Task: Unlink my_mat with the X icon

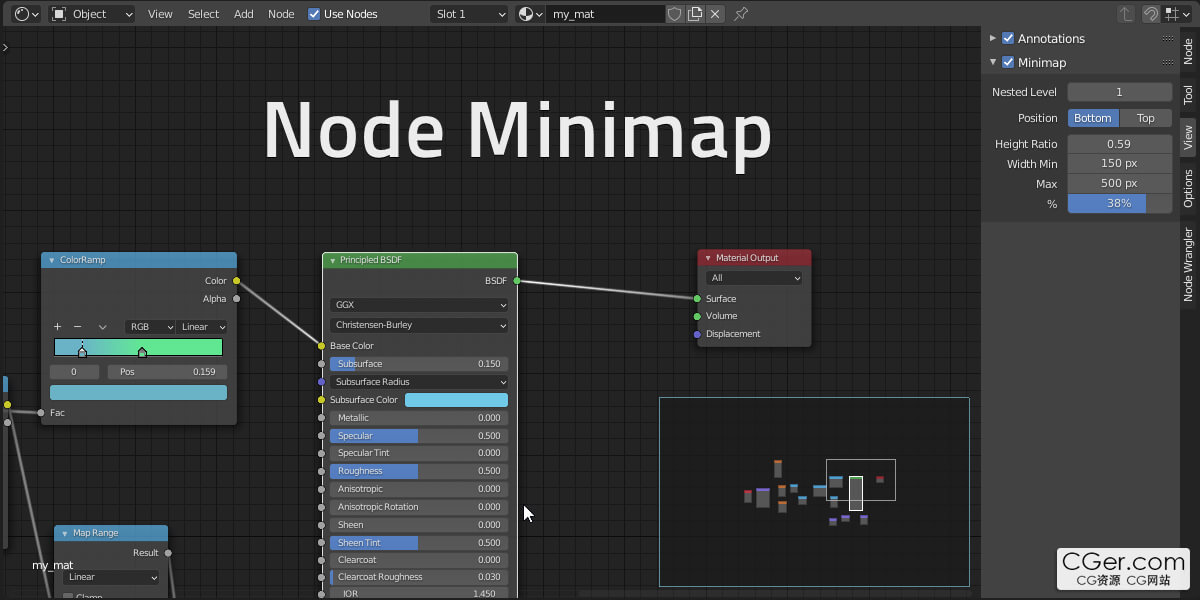Action: pyautogui.click(x=716, y=14)
